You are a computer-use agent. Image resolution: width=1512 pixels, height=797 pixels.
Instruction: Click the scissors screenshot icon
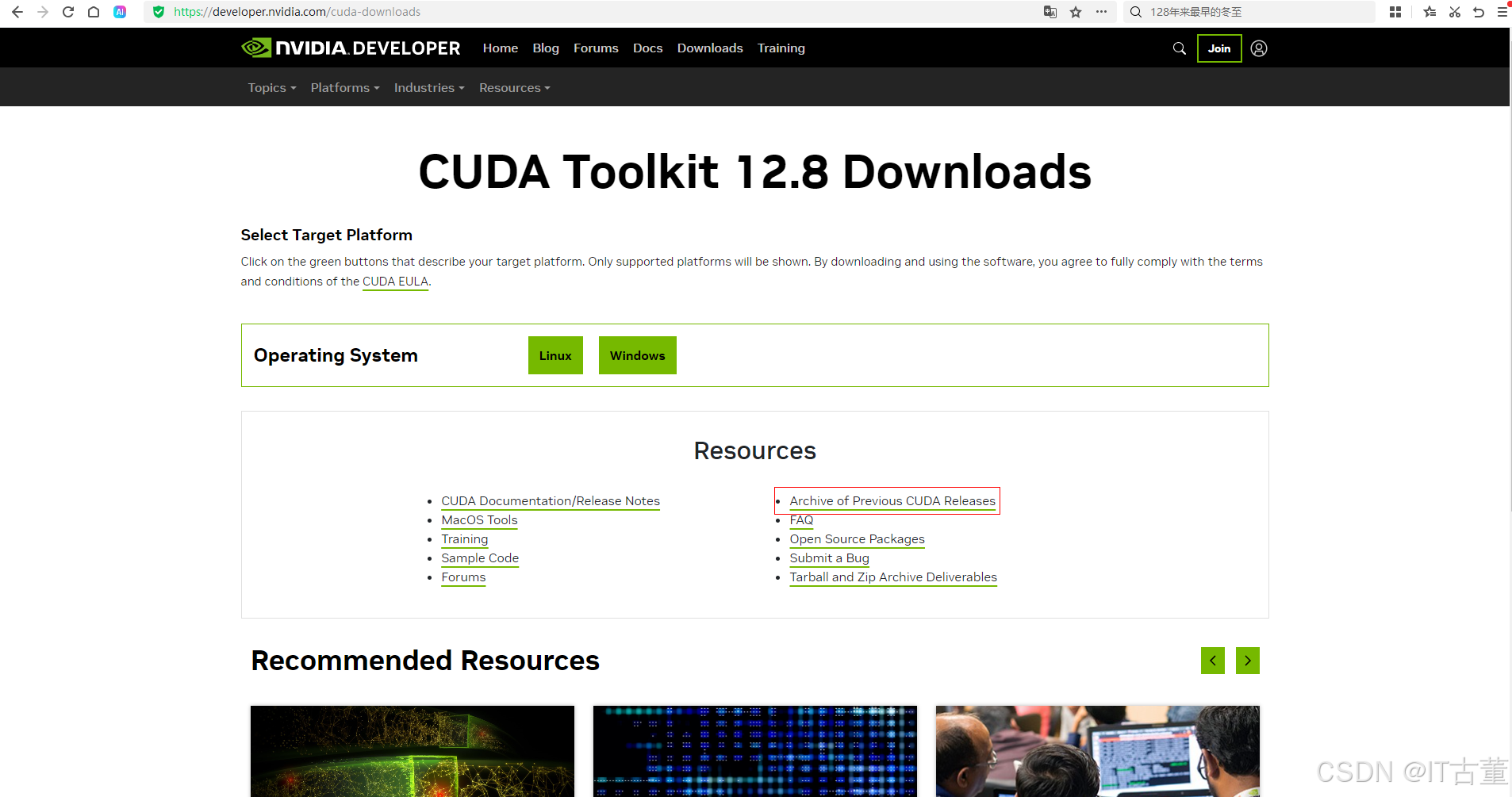[1455, 12]
